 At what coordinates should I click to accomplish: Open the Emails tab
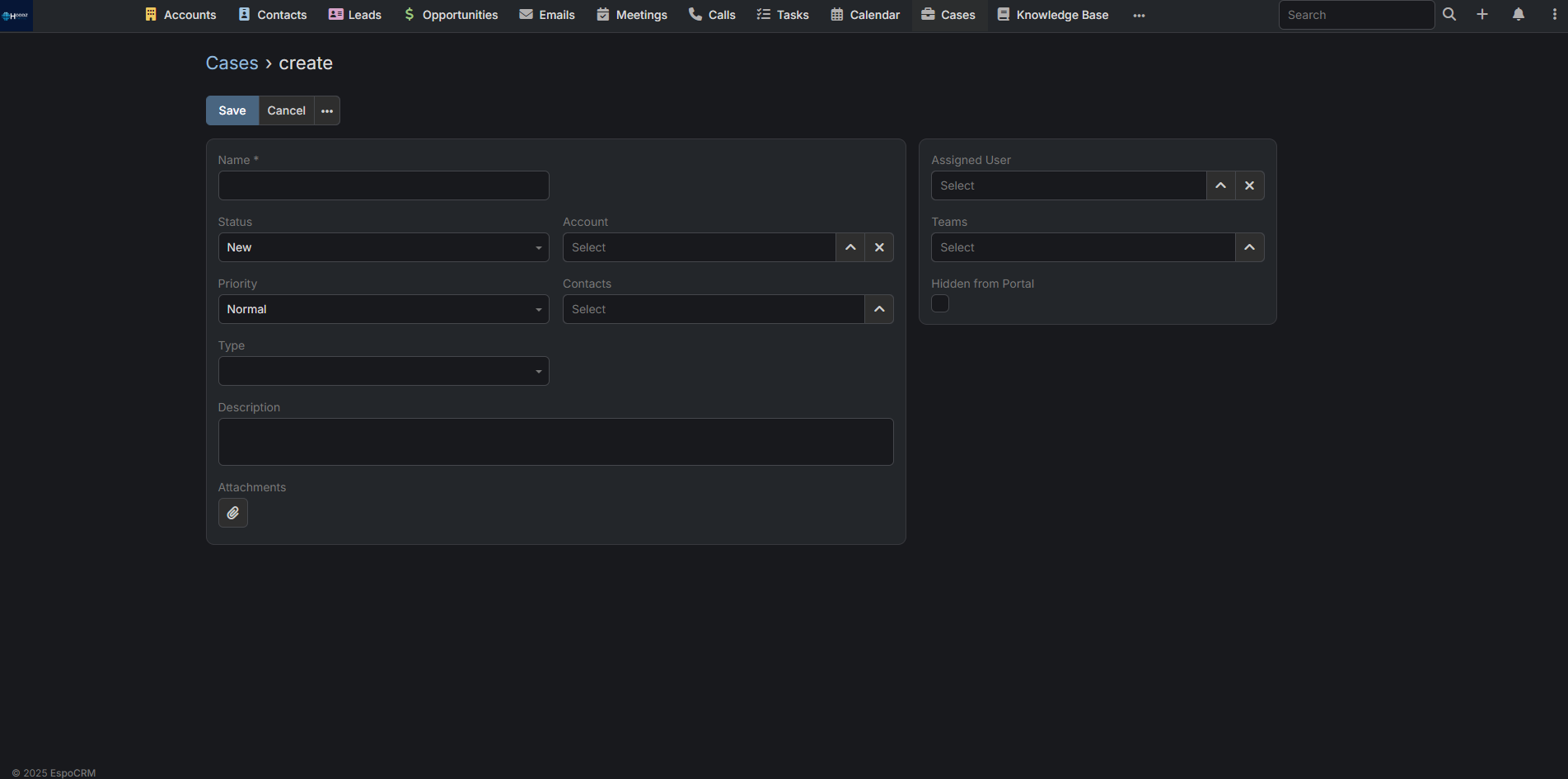point(547,15)
